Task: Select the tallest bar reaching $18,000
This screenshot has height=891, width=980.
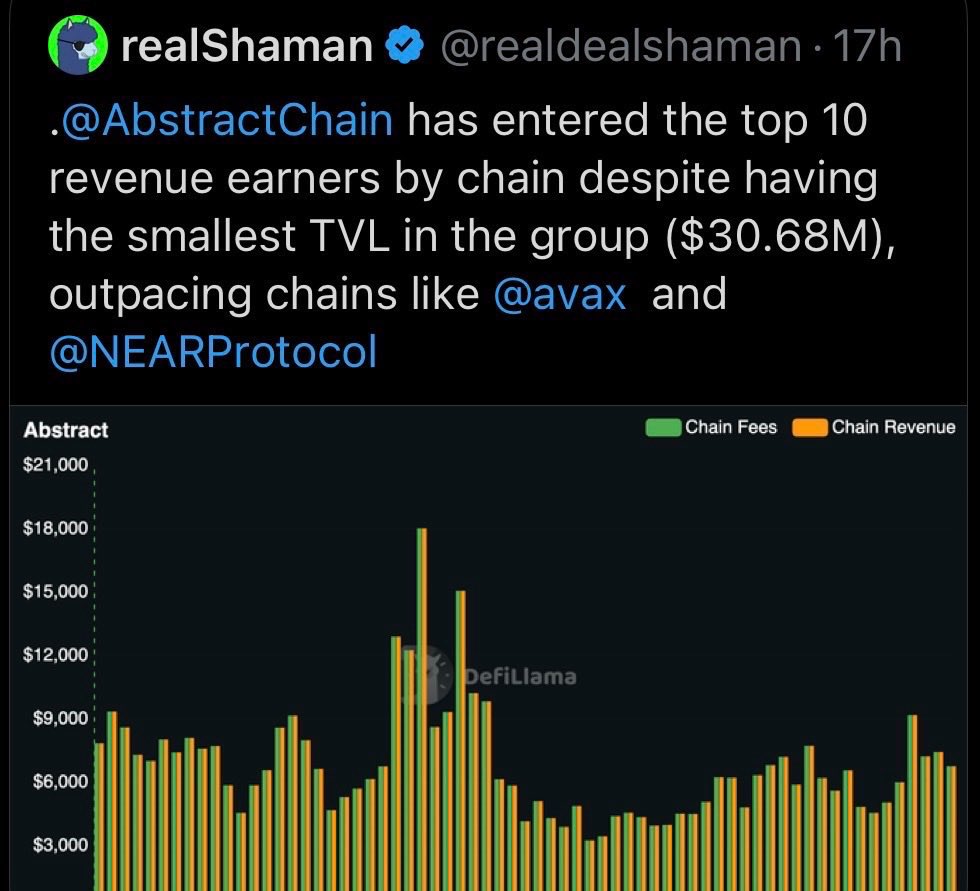Action: point(422,700)
